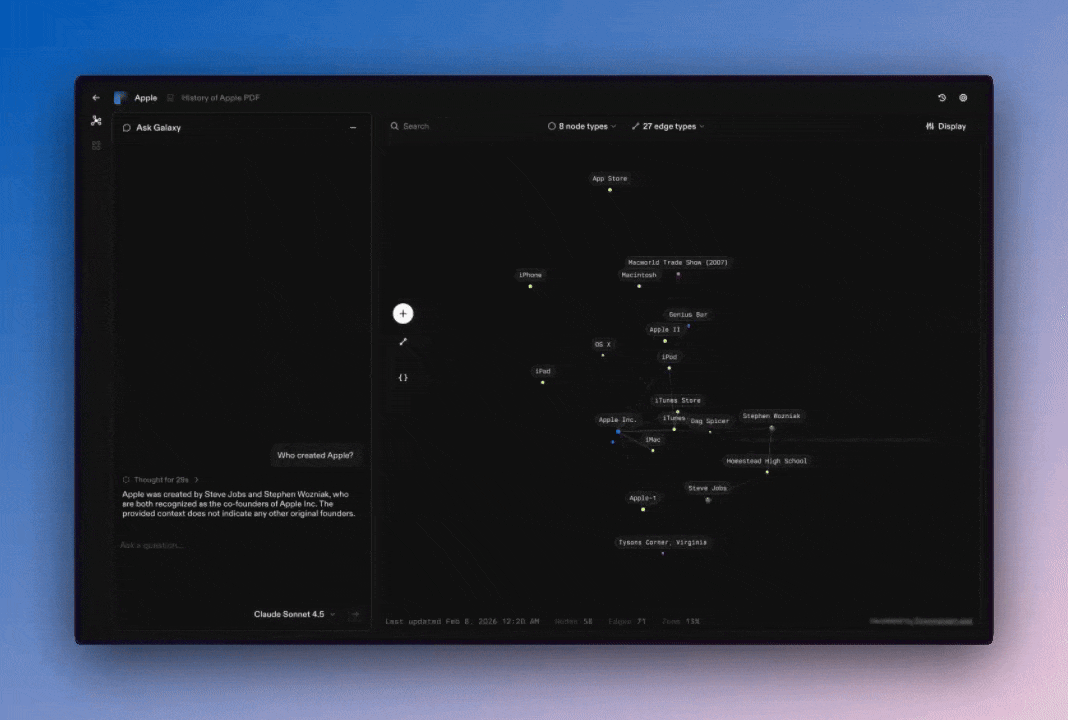Image resolution: width=1068 pixels, height=720 pixels.
Task: Click the Nodes 58 status entry
Action: click(x=574, y=621)
